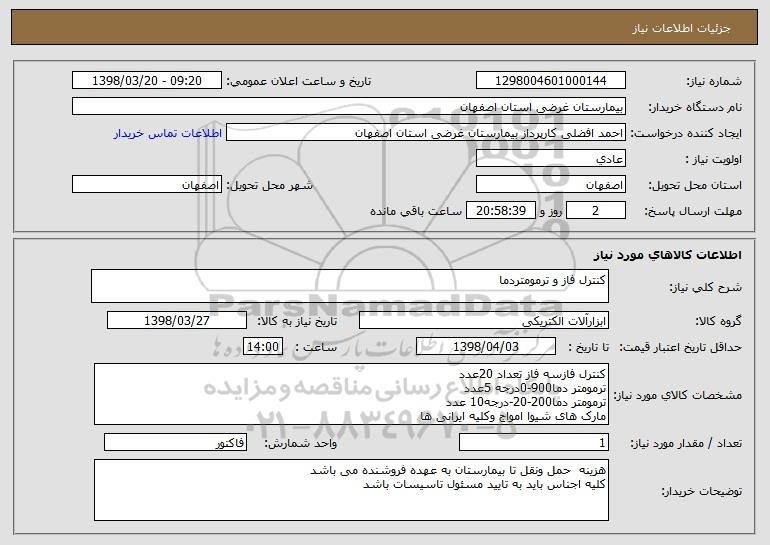Select the time field showing 14:00

point(263,347)
